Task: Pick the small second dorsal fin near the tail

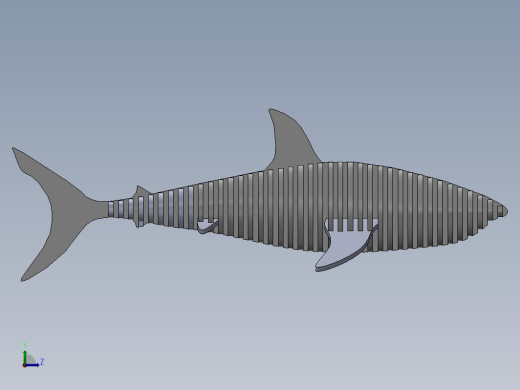Action: click(141, 192)
